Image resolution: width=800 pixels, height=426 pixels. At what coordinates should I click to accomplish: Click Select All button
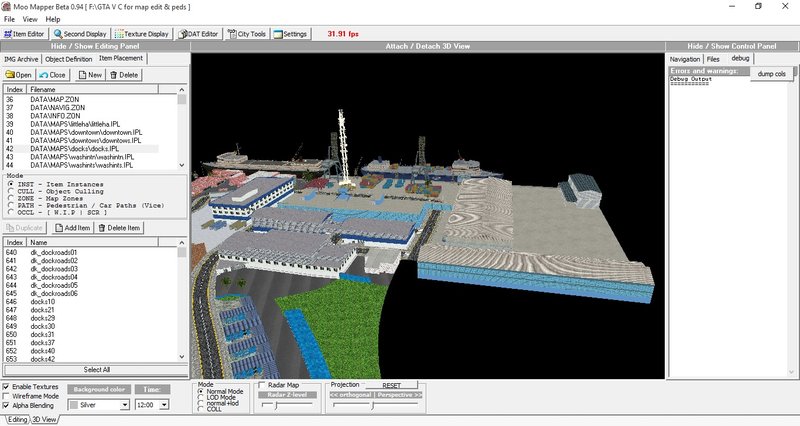[96, 370]
